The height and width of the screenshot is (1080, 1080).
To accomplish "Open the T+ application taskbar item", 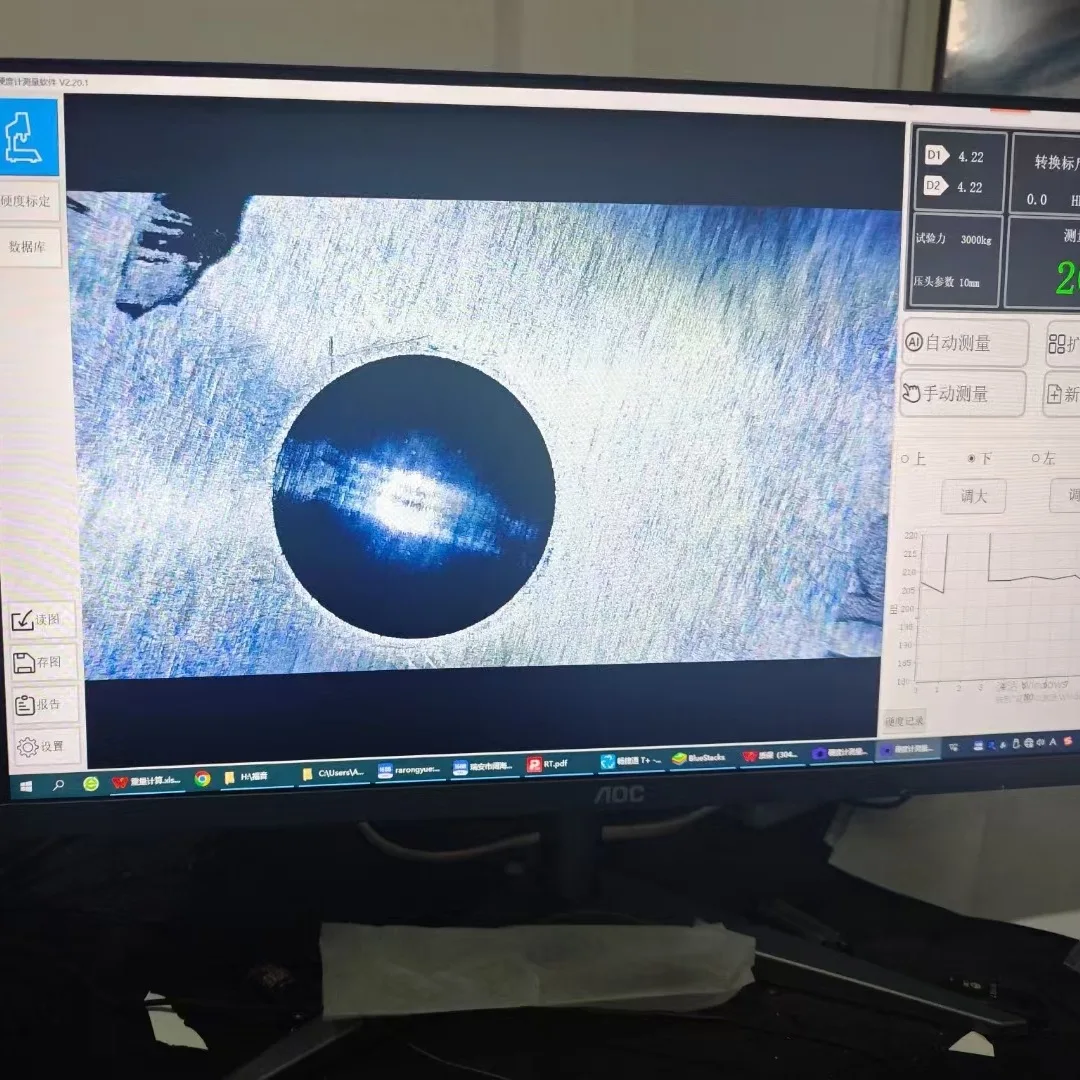I will (x=631, y=760).
